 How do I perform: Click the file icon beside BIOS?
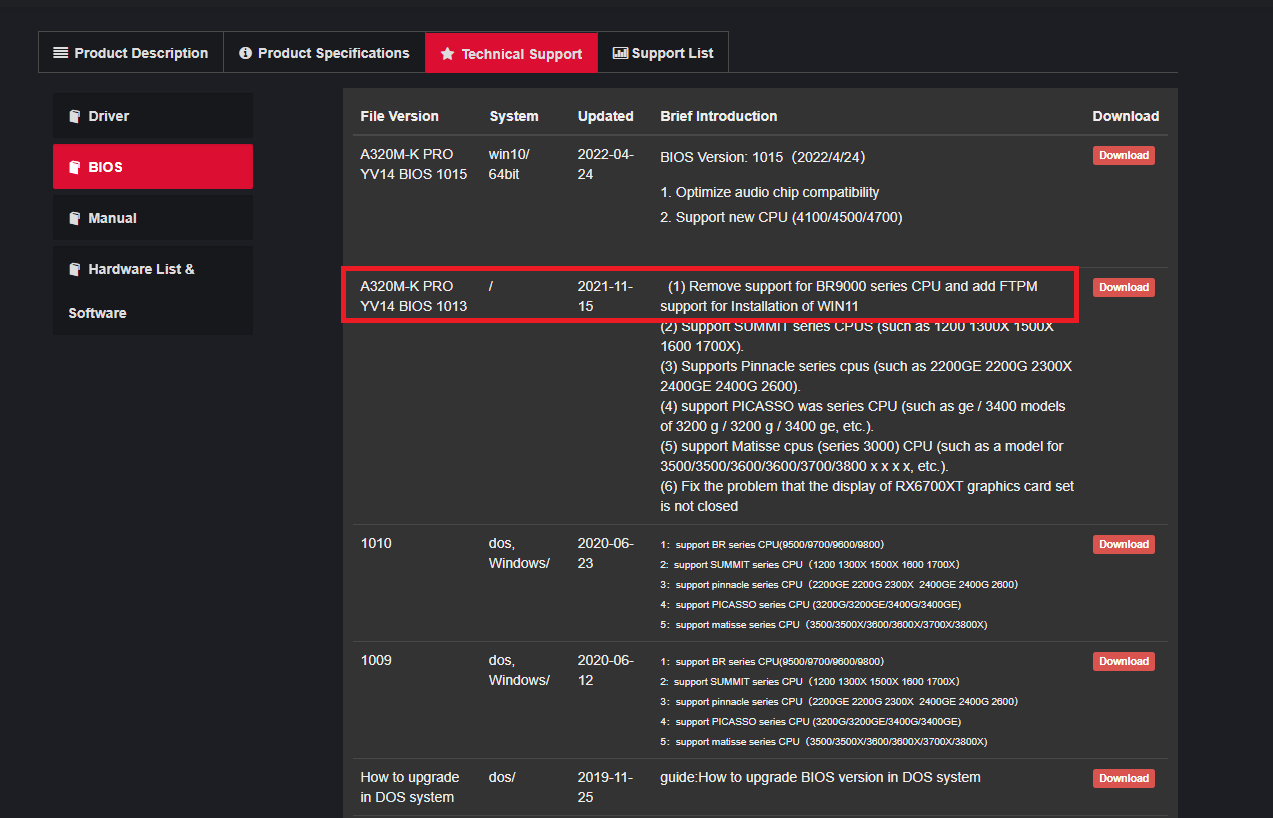tap(75, 167)
